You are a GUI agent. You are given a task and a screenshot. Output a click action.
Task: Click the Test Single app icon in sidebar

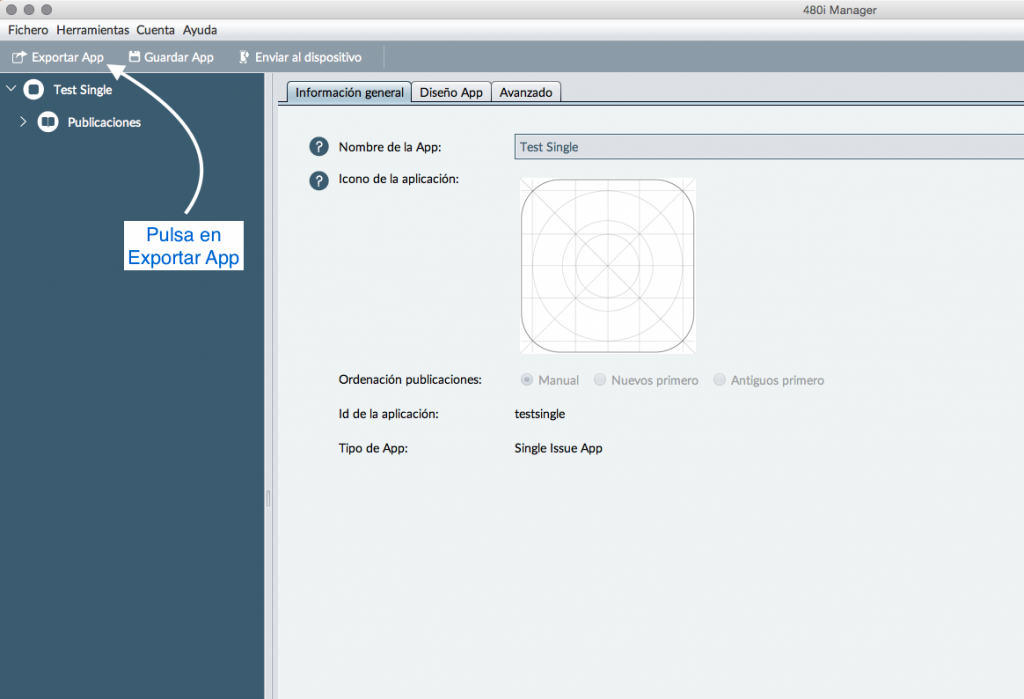[34, 90]
